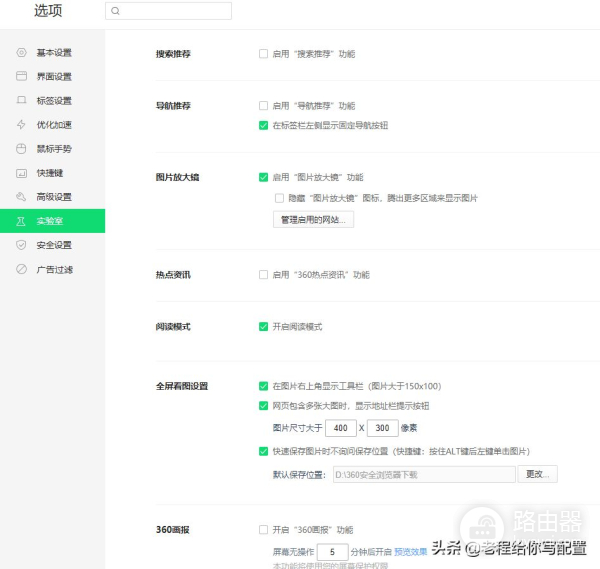The image size is (600, 569).
Task: Enable the 360画报 feature checkbox
Action: [x=263, y=530]
